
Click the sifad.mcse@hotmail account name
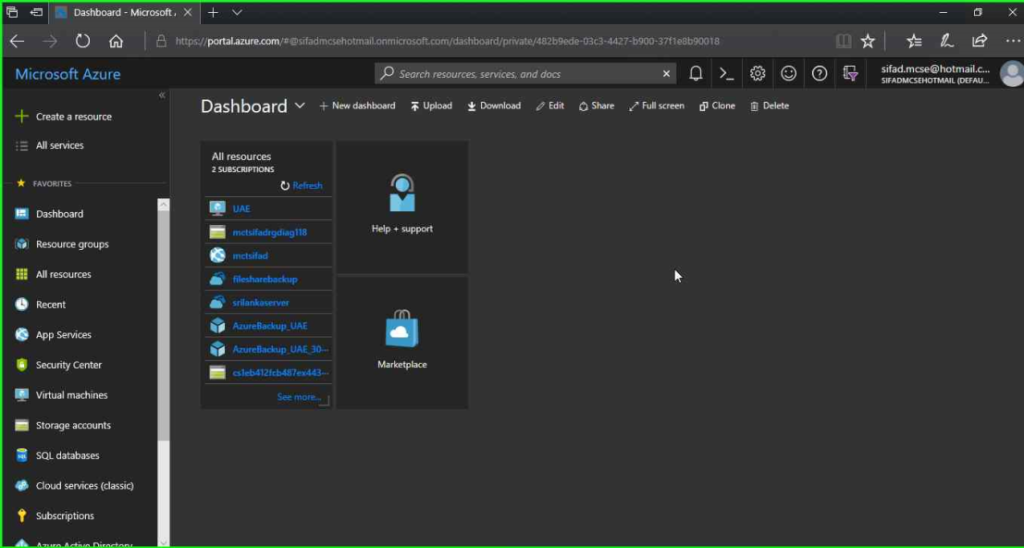[935, 69]
